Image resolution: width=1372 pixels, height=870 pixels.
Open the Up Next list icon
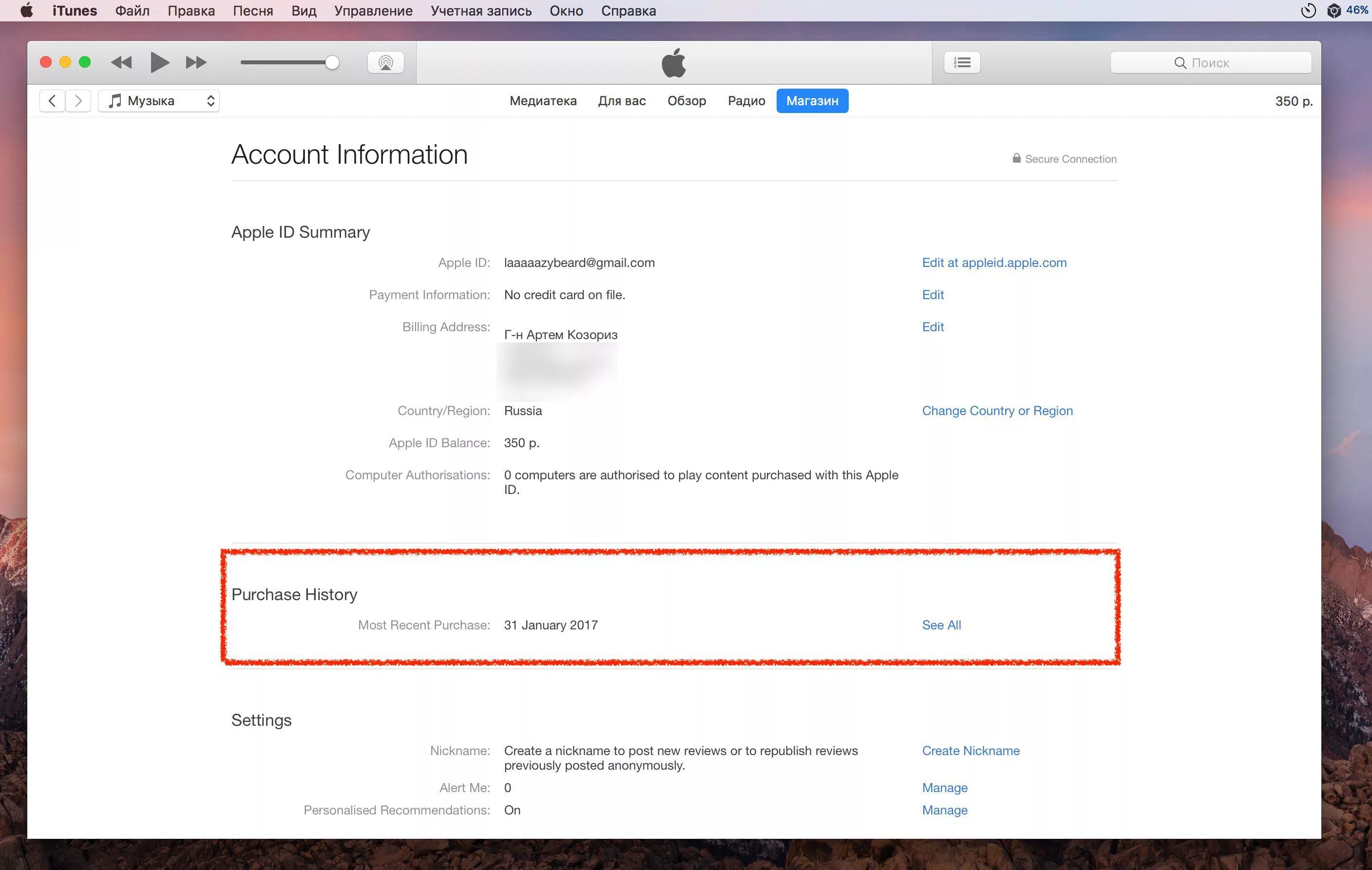click(x=962, y=62)
